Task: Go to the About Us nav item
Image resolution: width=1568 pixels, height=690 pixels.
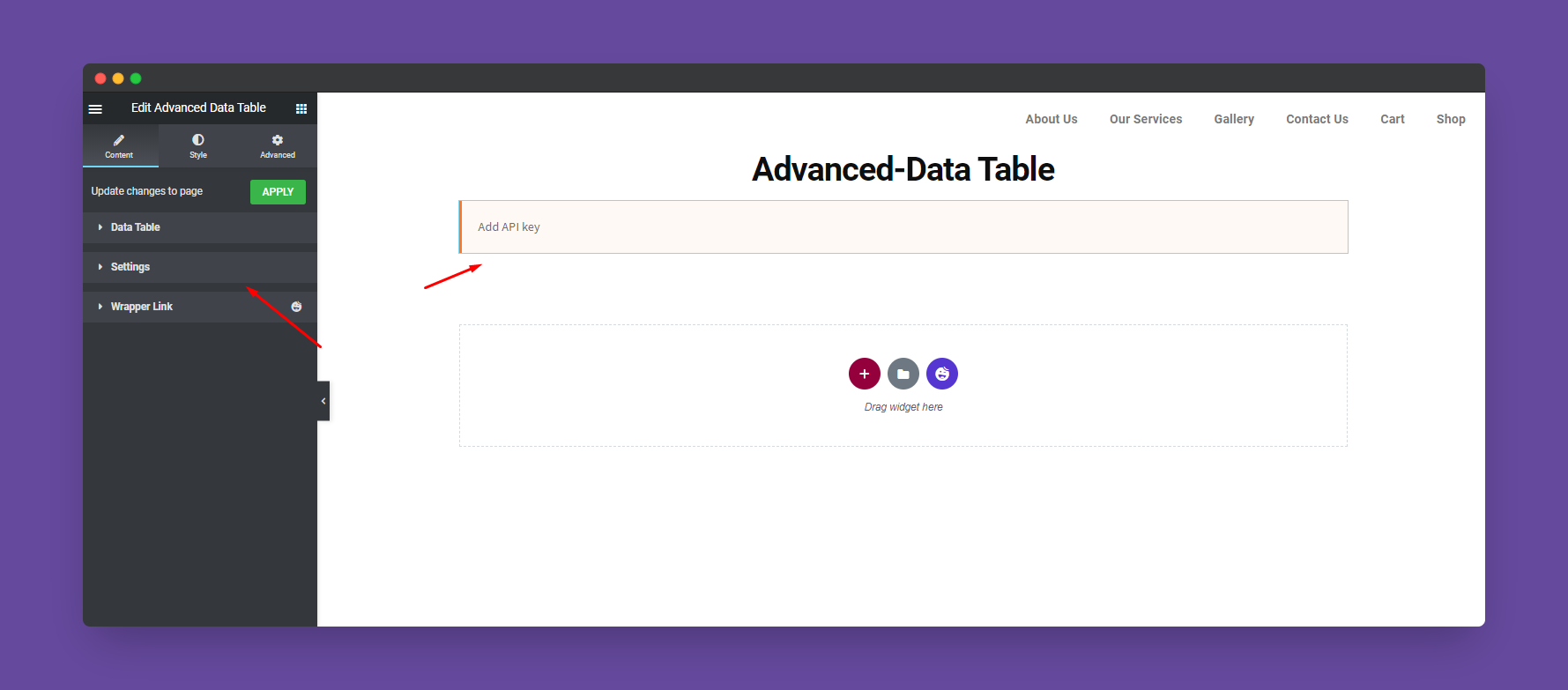Action: (1051, 119)
